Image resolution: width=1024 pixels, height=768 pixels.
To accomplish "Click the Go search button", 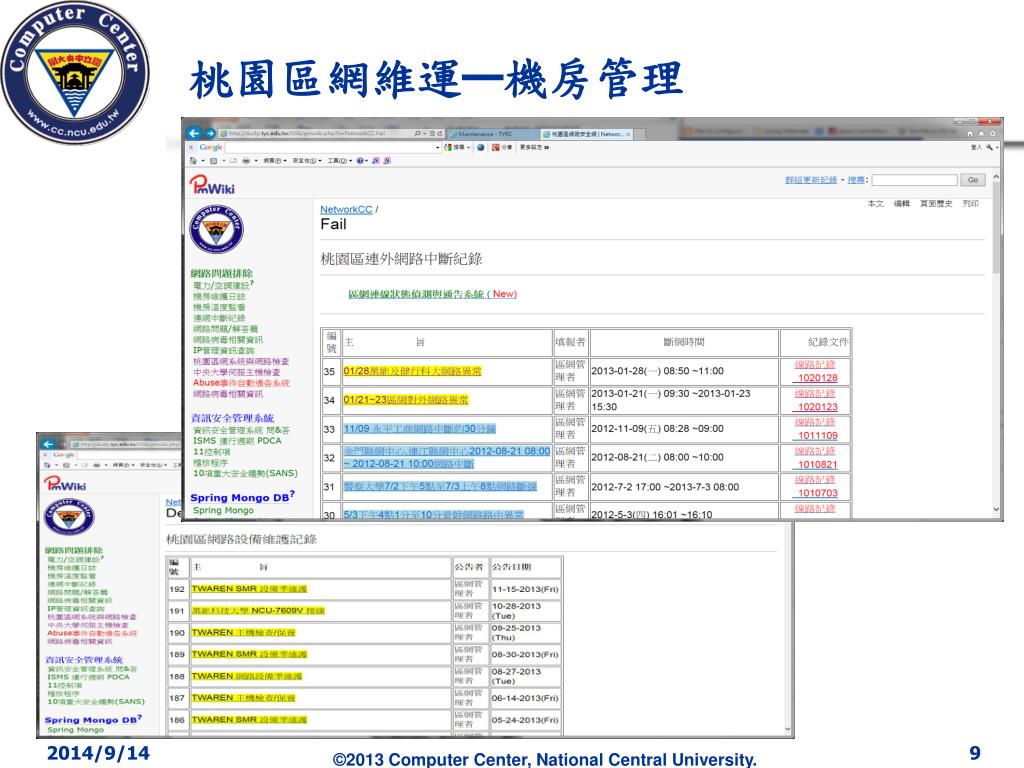I will 973,180.
